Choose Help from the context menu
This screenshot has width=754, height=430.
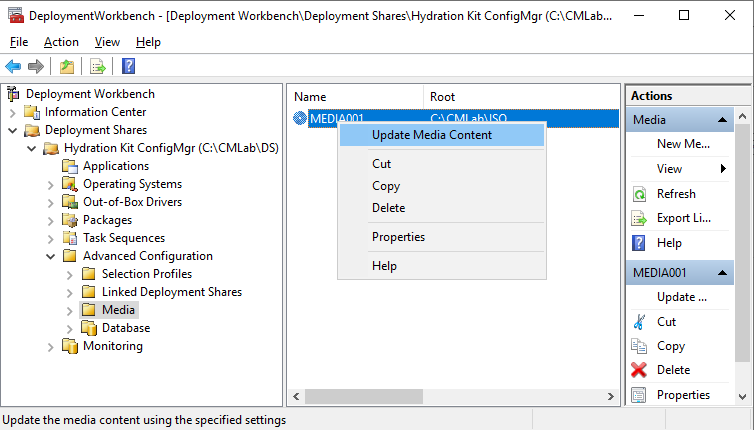(x=442, y=266)
